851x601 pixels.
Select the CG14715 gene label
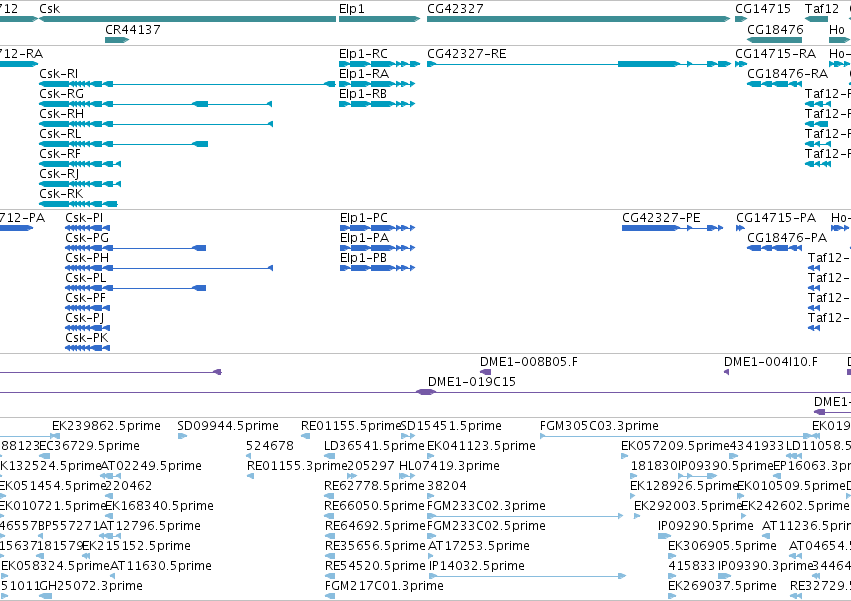point(763,9)
